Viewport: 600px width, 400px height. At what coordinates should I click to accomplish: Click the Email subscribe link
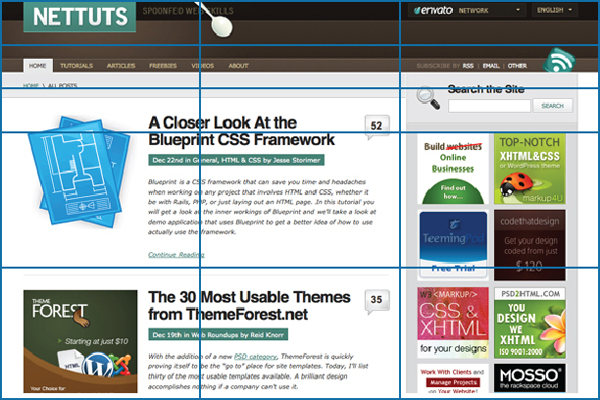click(x=491, y=66)
